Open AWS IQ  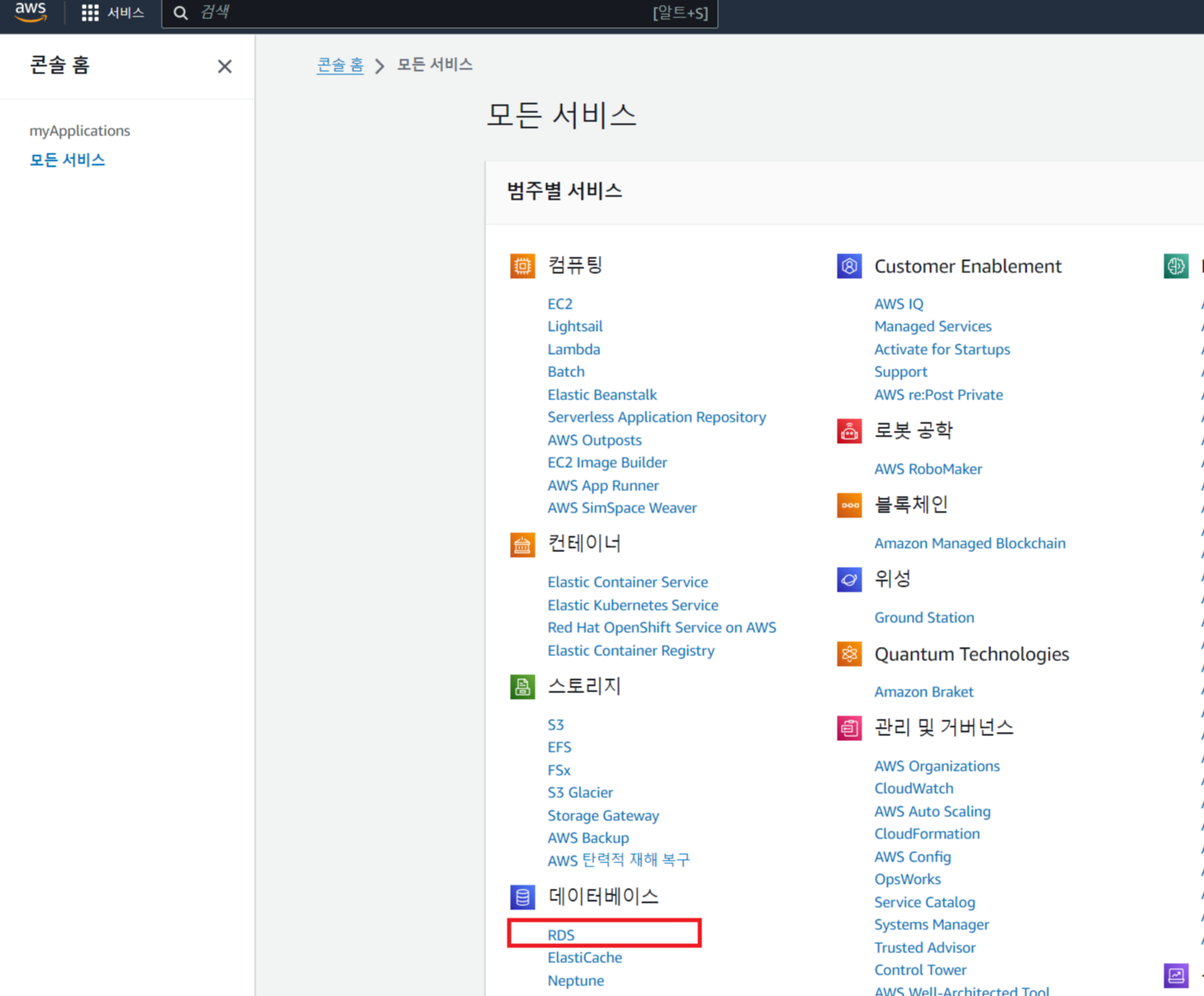[x=898, y=304]
